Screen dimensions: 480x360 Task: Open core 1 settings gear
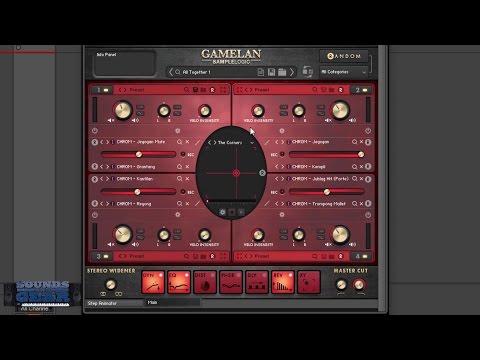point(178,131)
